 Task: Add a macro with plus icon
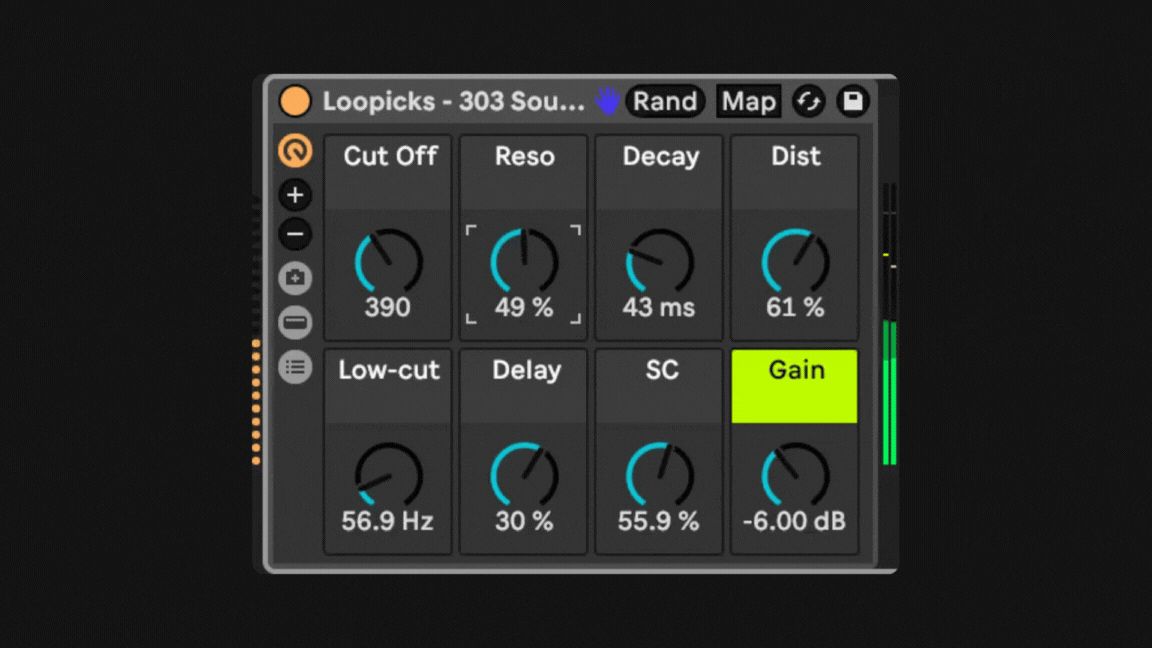coord(295,195)
